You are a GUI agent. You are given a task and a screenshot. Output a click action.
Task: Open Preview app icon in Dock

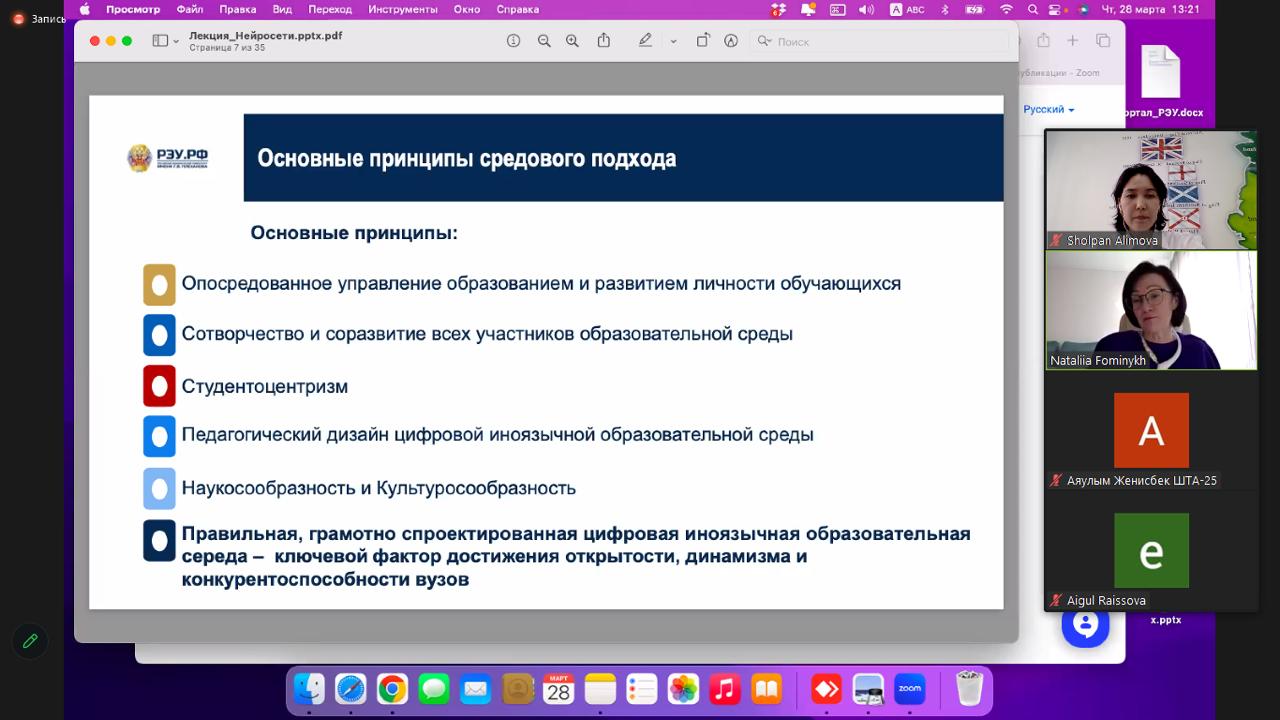868,689
